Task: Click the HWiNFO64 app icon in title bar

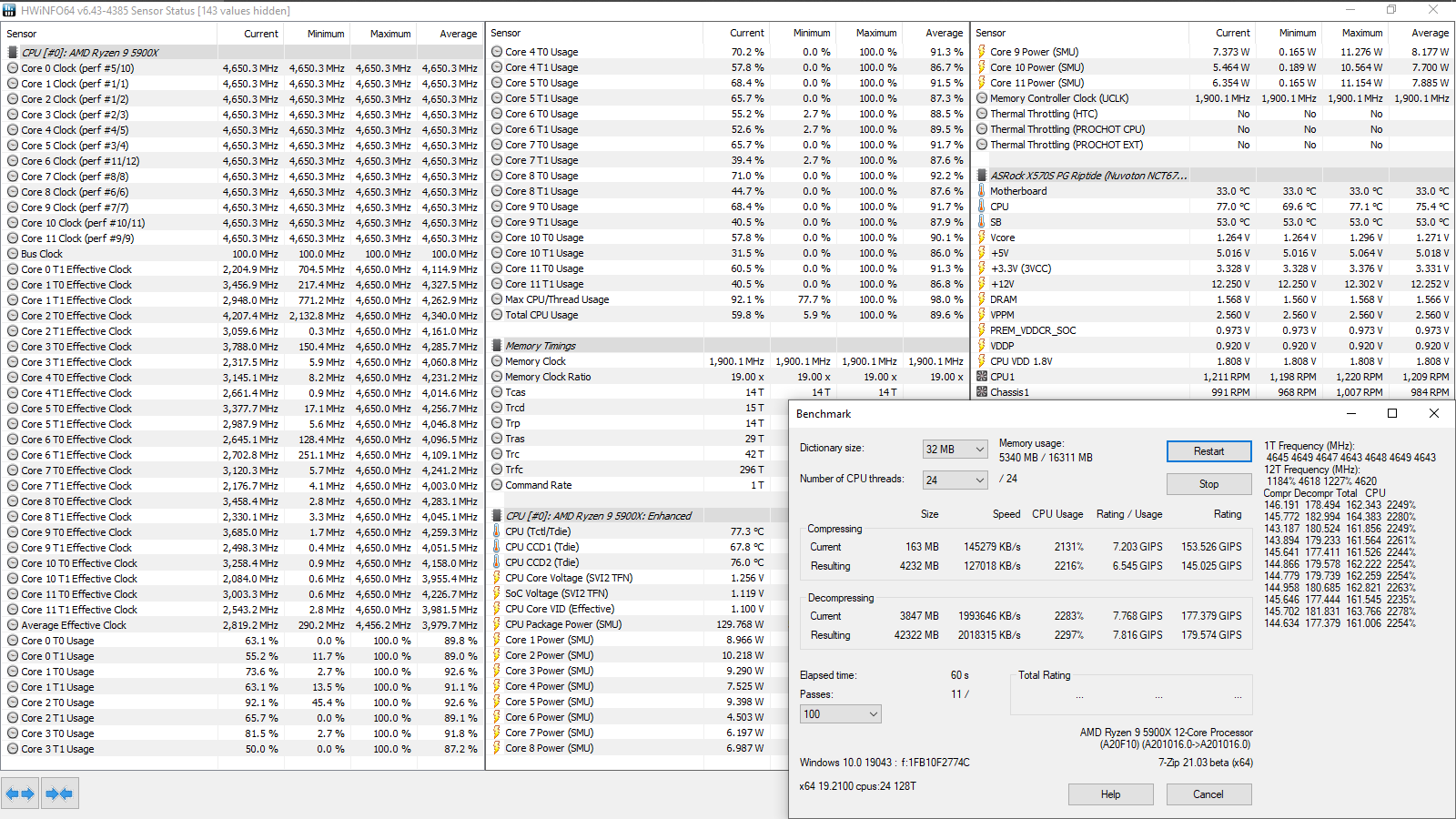Action: coord(9,10)
